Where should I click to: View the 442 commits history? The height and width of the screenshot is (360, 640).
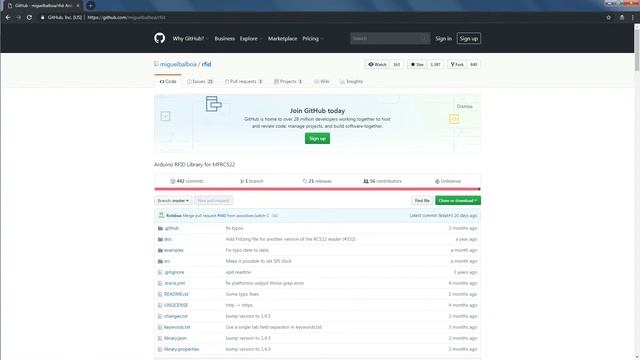[x=187, y=181]
